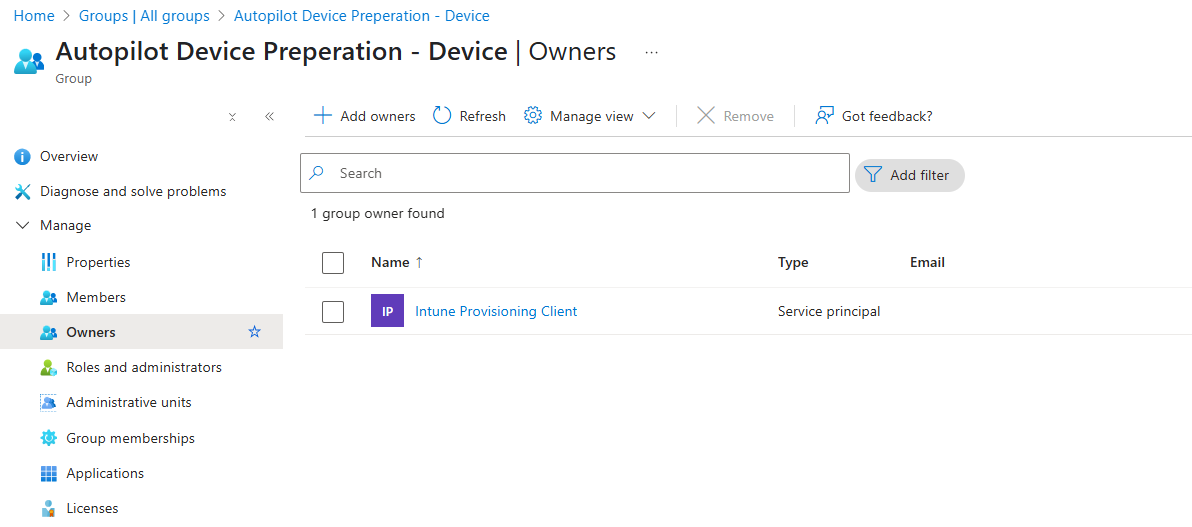The image size is (1192, 527).
Task: Favorite the Owners page with the star
Action: pyautogui.click(x=254, y=332)
